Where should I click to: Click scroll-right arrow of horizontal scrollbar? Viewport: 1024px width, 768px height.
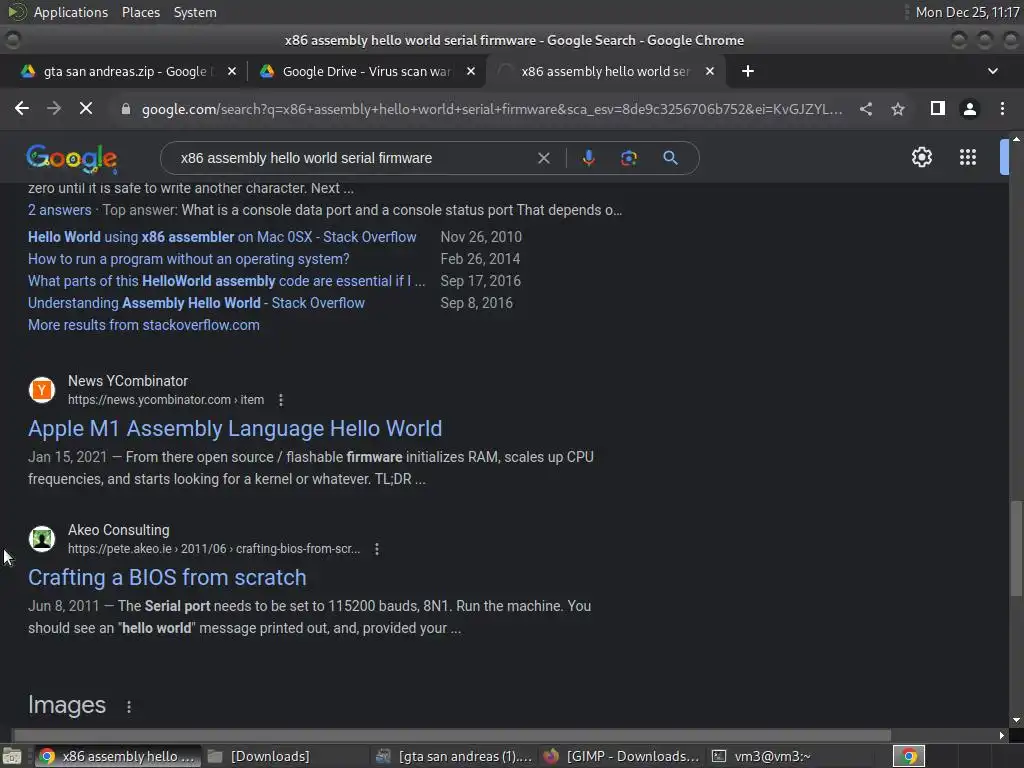tap(1002, 735)
